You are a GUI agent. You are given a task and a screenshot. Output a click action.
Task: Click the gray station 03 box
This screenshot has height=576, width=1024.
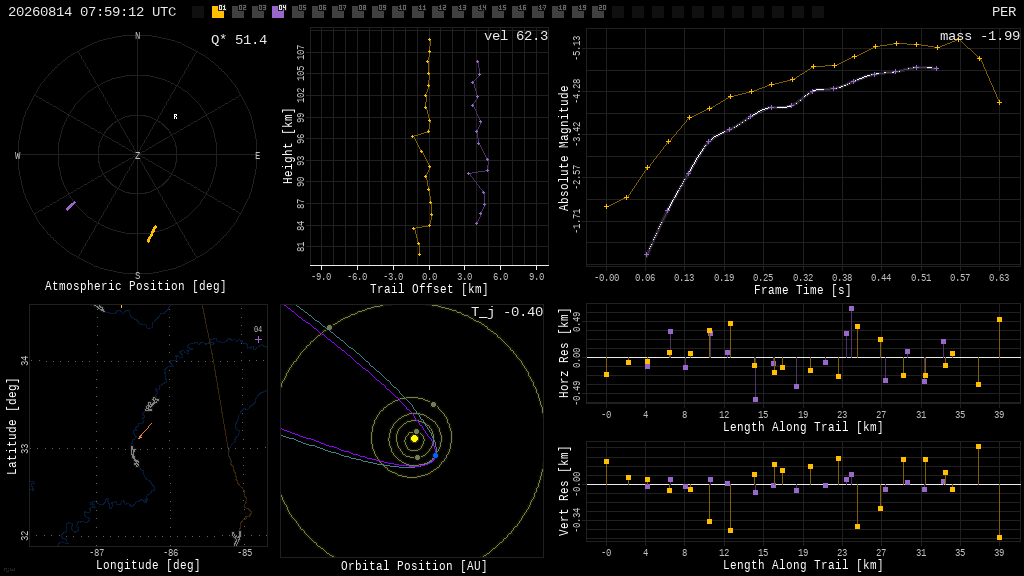258,12
